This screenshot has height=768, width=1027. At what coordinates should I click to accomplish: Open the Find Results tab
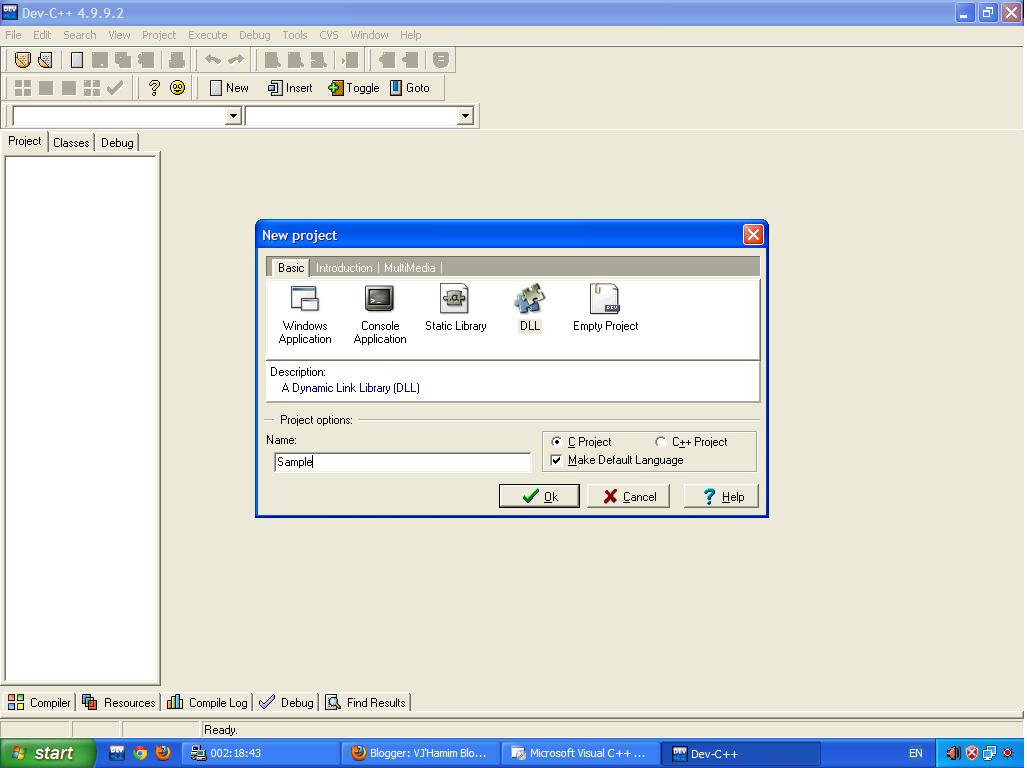point(365,703)
